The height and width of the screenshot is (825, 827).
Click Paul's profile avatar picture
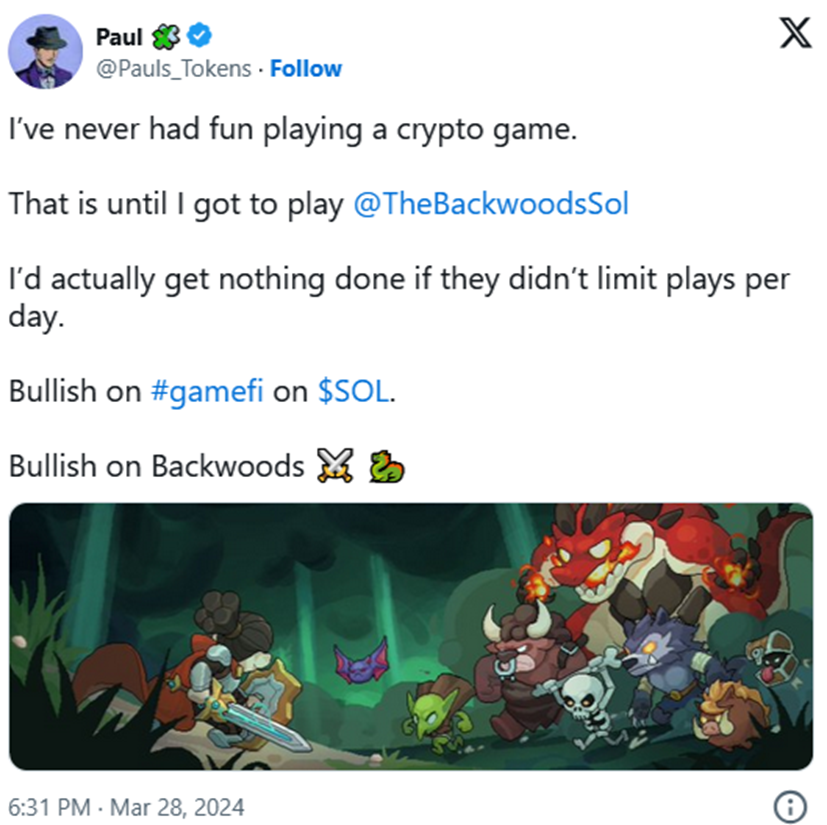[45, 51]
